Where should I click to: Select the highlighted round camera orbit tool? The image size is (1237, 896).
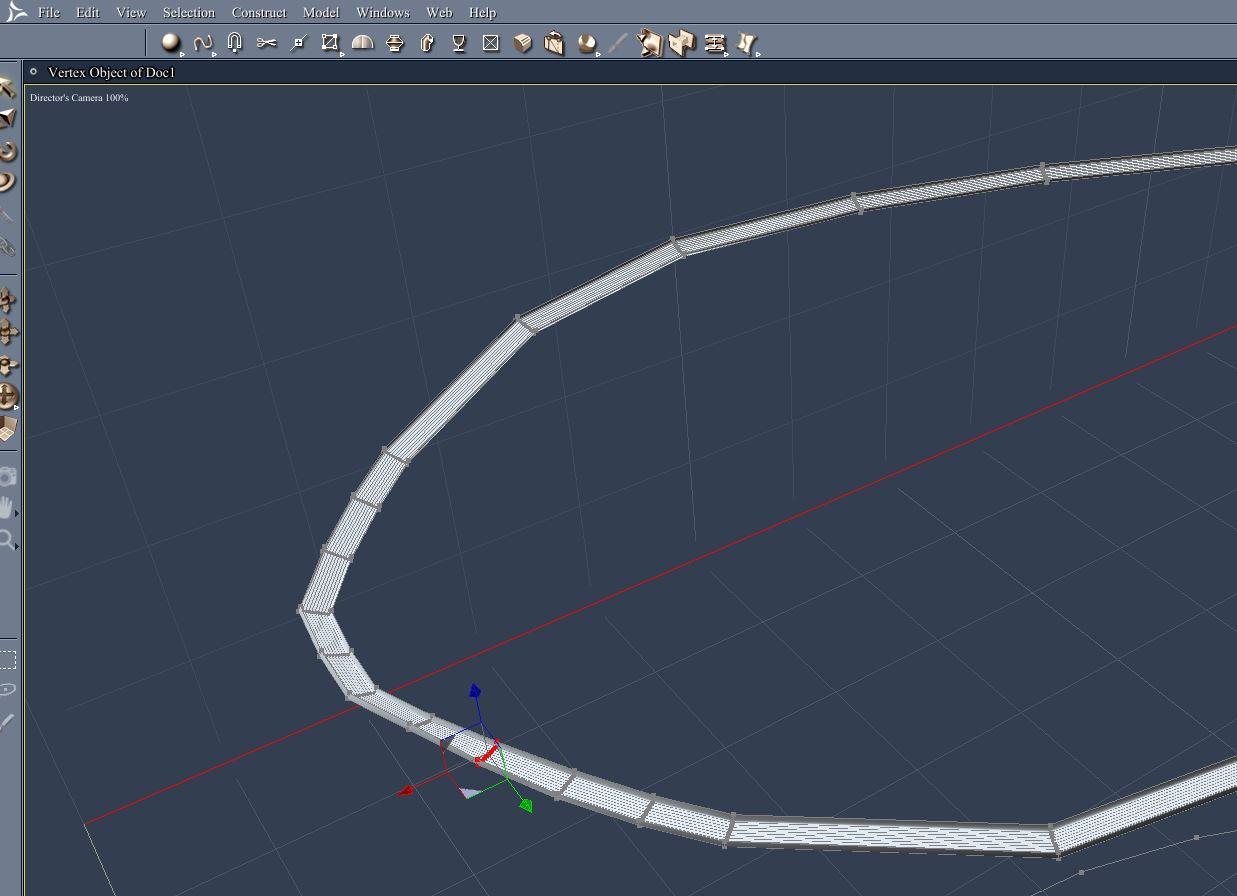[x=9, y=397]
